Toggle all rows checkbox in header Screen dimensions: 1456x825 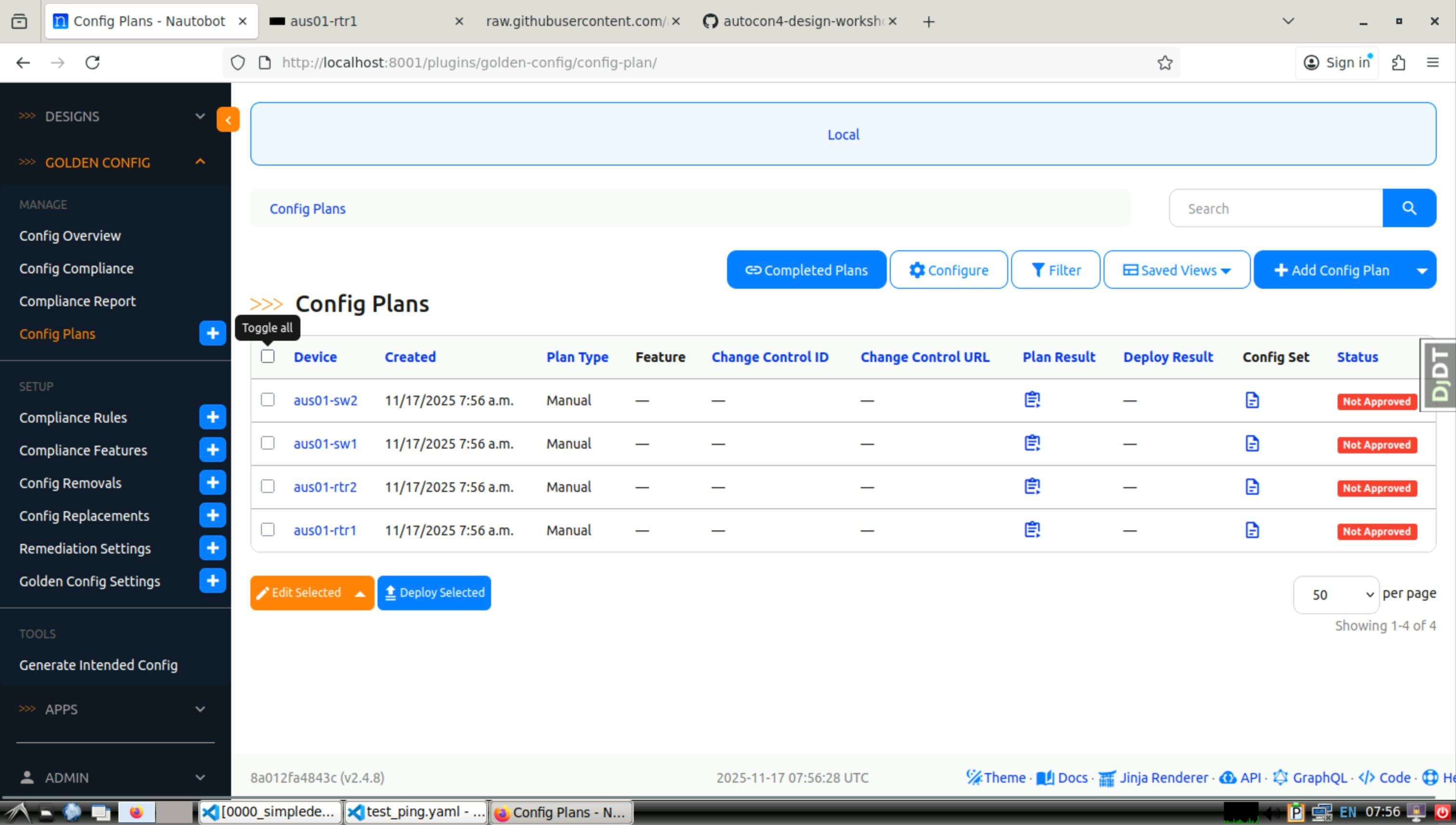pyautogui.click(x=268, y=356)
